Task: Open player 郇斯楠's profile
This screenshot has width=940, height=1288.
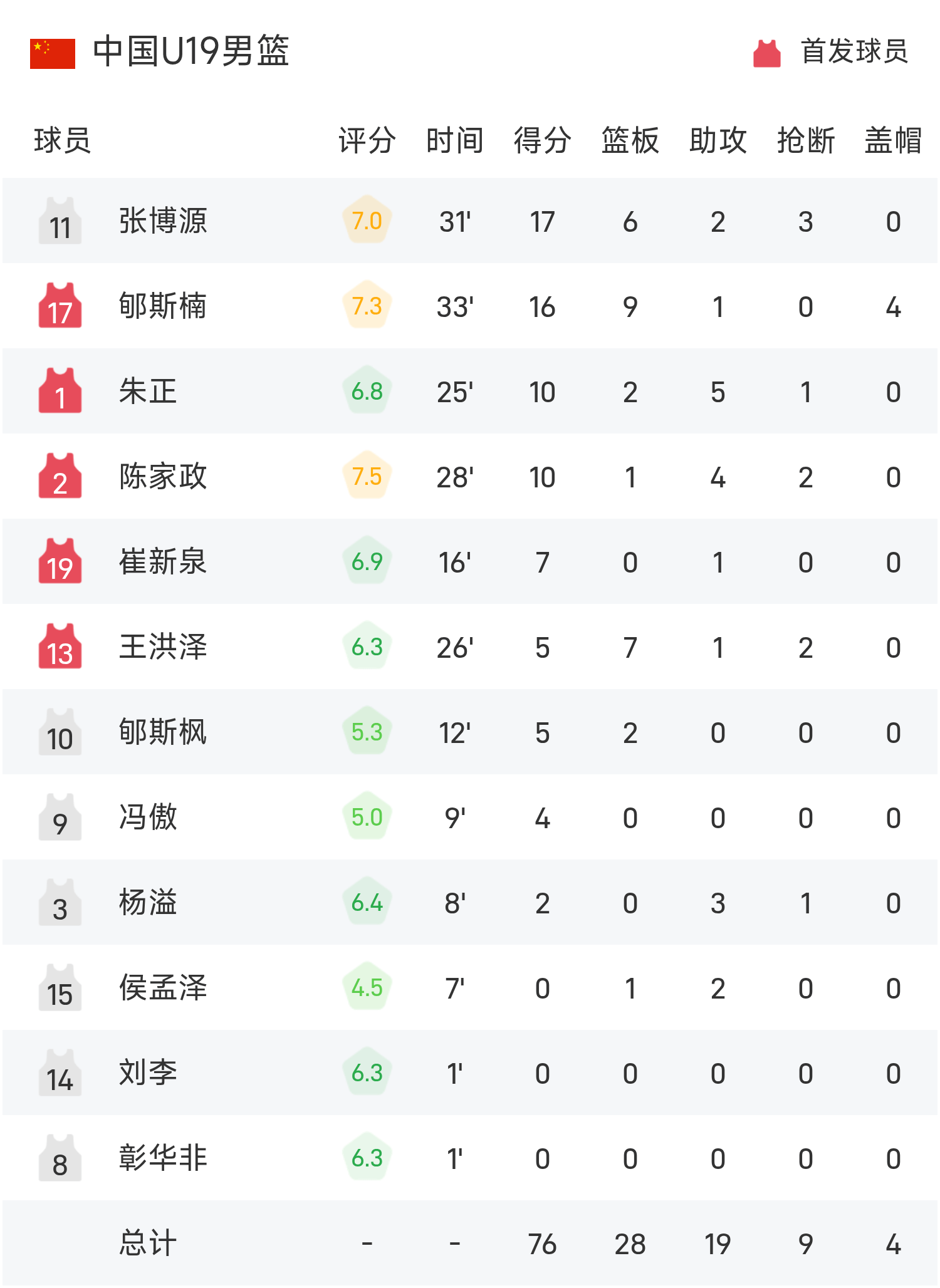Action: coord(163,306)
